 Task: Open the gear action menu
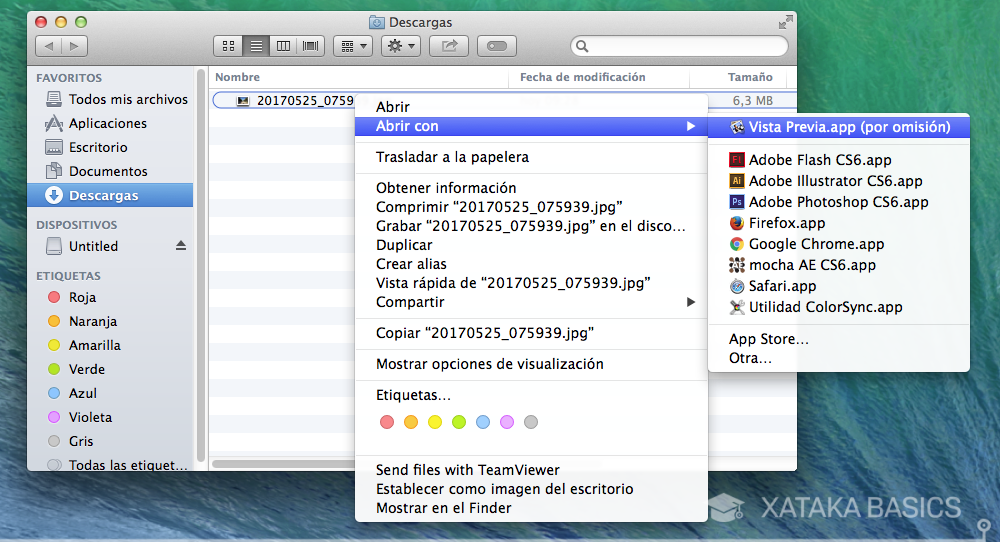(x=400, y=46)
